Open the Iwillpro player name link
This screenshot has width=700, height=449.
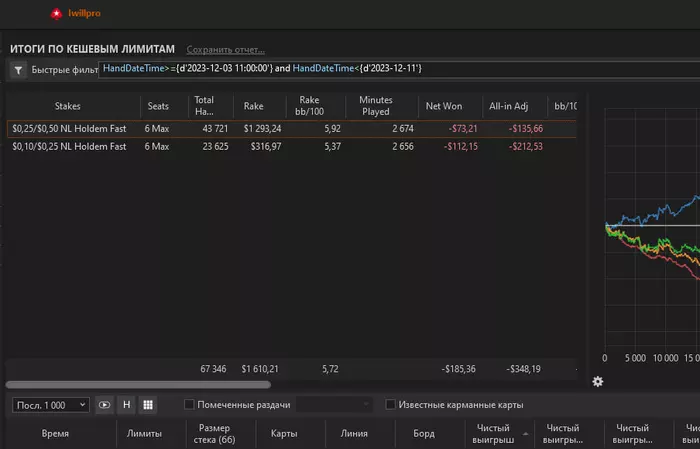[84, 13]
